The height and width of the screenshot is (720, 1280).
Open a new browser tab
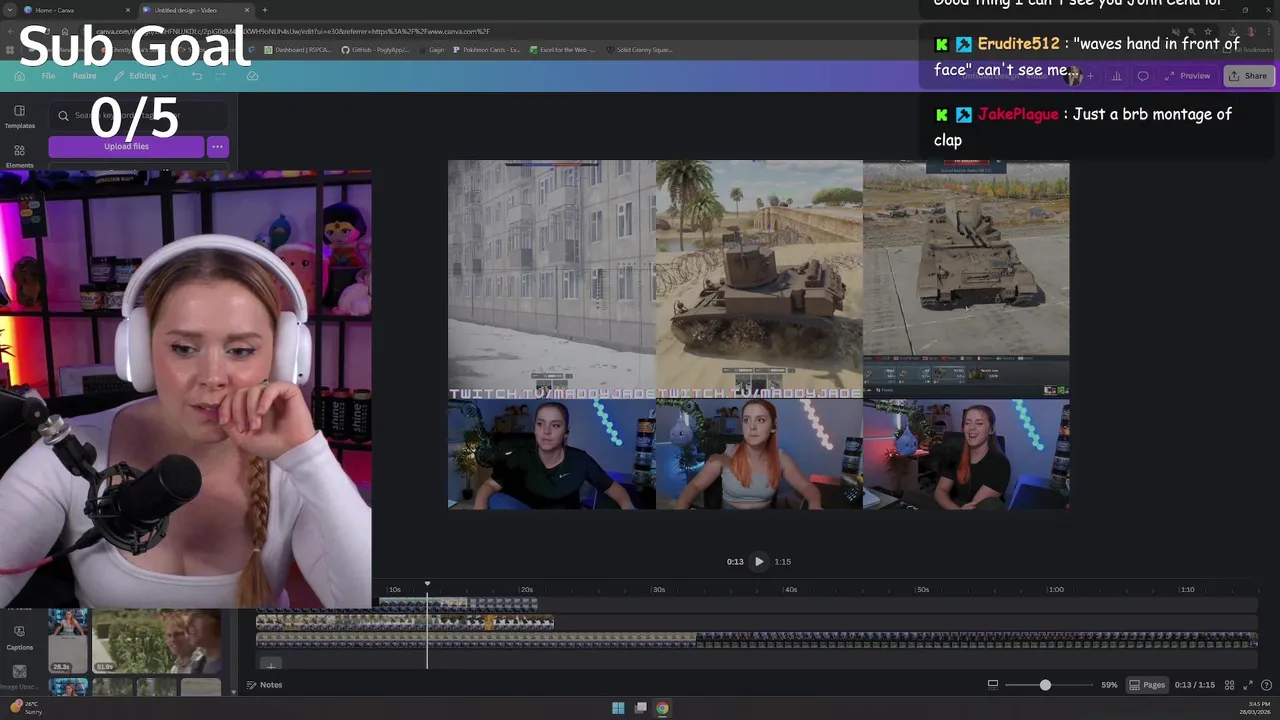point(264,10)
